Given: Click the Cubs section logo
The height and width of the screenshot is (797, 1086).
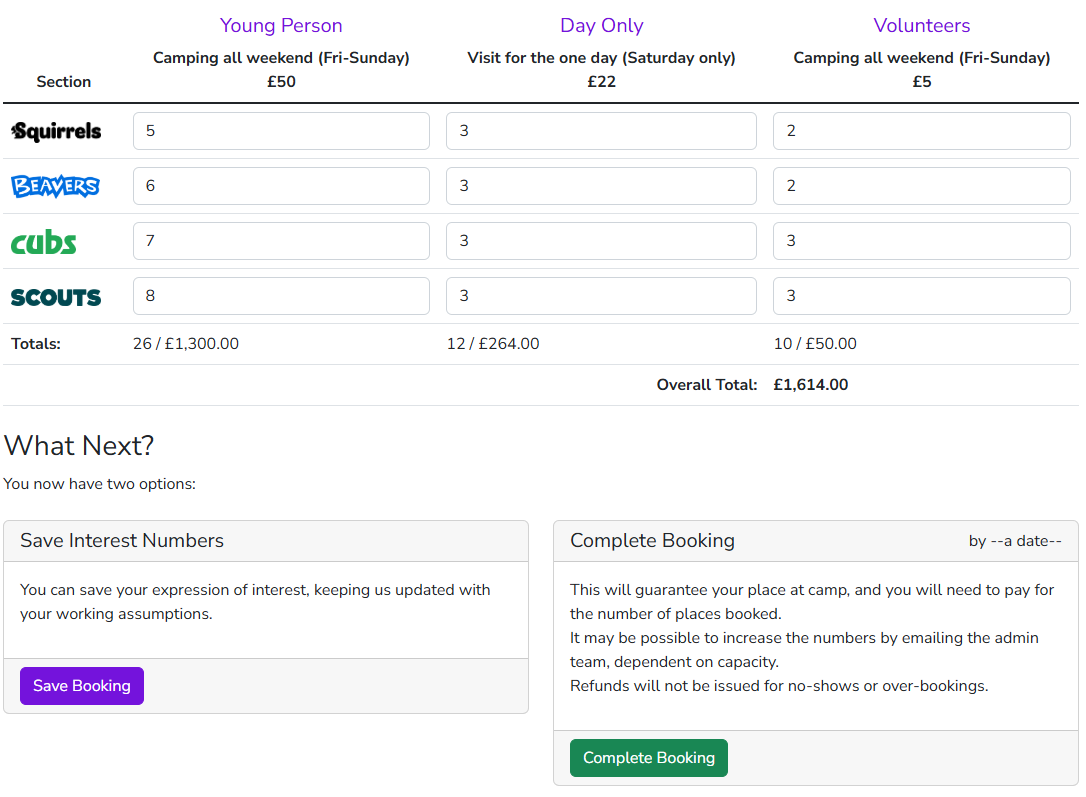Looking at the screenshot, I should (x=44, y=242).
